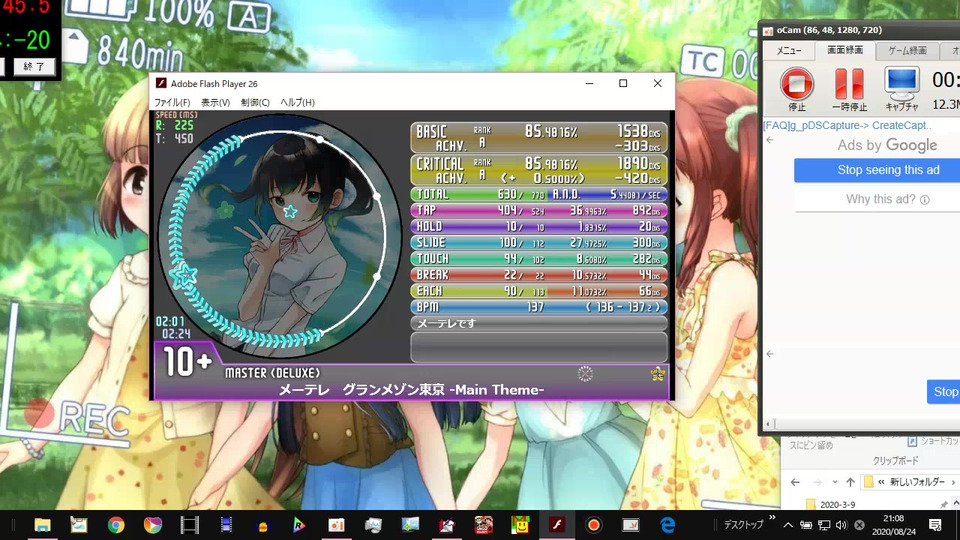Viewport: 960px width, 540px height.
Task: Click the oCam capture (キャプチャ) monitor icon
Action: tap(901, 84)
